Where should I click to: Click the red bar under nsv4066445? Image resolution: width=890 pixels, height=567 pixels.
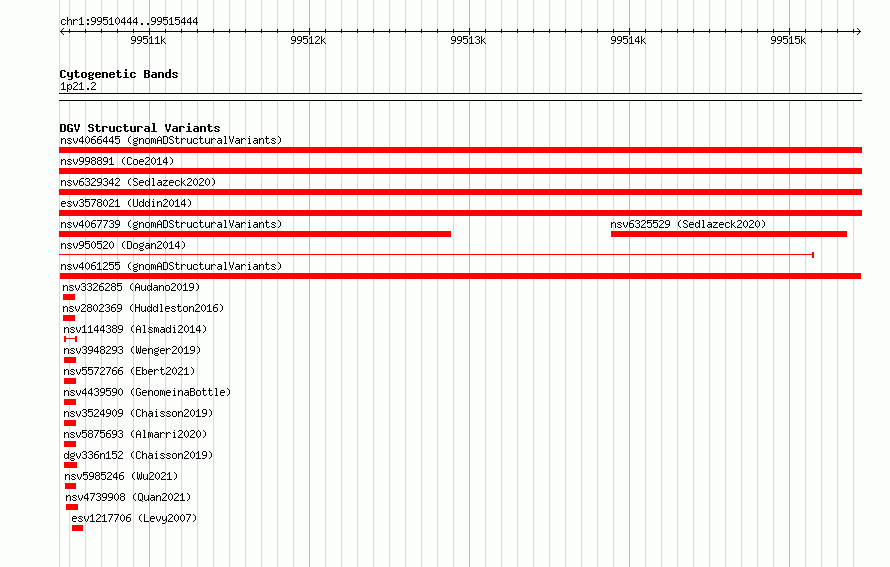[460, 150]
